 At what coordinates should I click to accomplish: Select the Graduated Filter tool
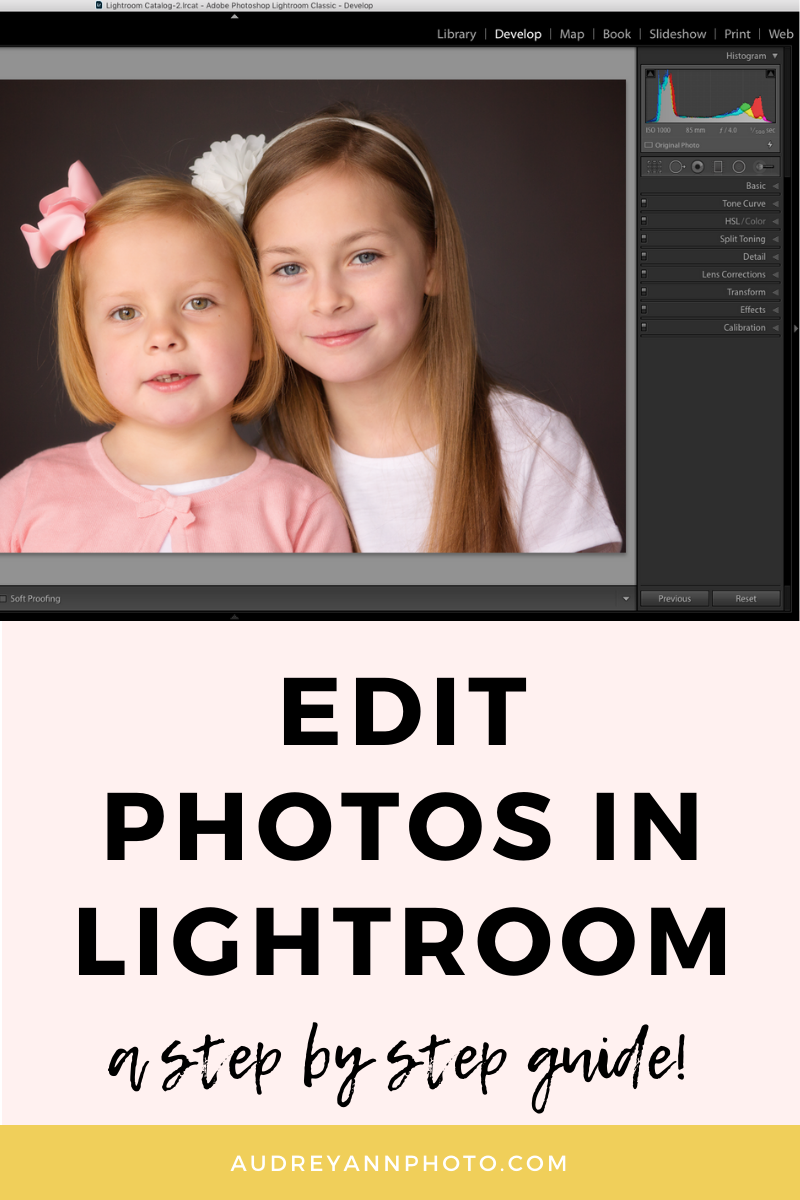718,167
